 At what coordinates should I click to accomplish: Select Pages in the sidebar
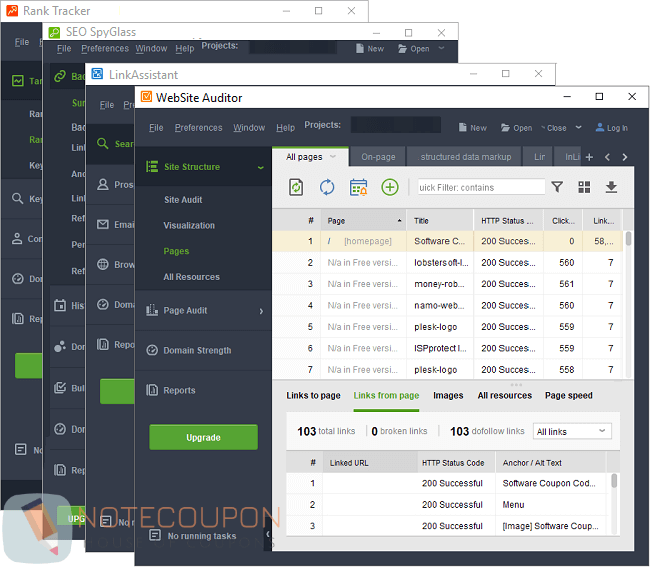[x=176, y=251]
